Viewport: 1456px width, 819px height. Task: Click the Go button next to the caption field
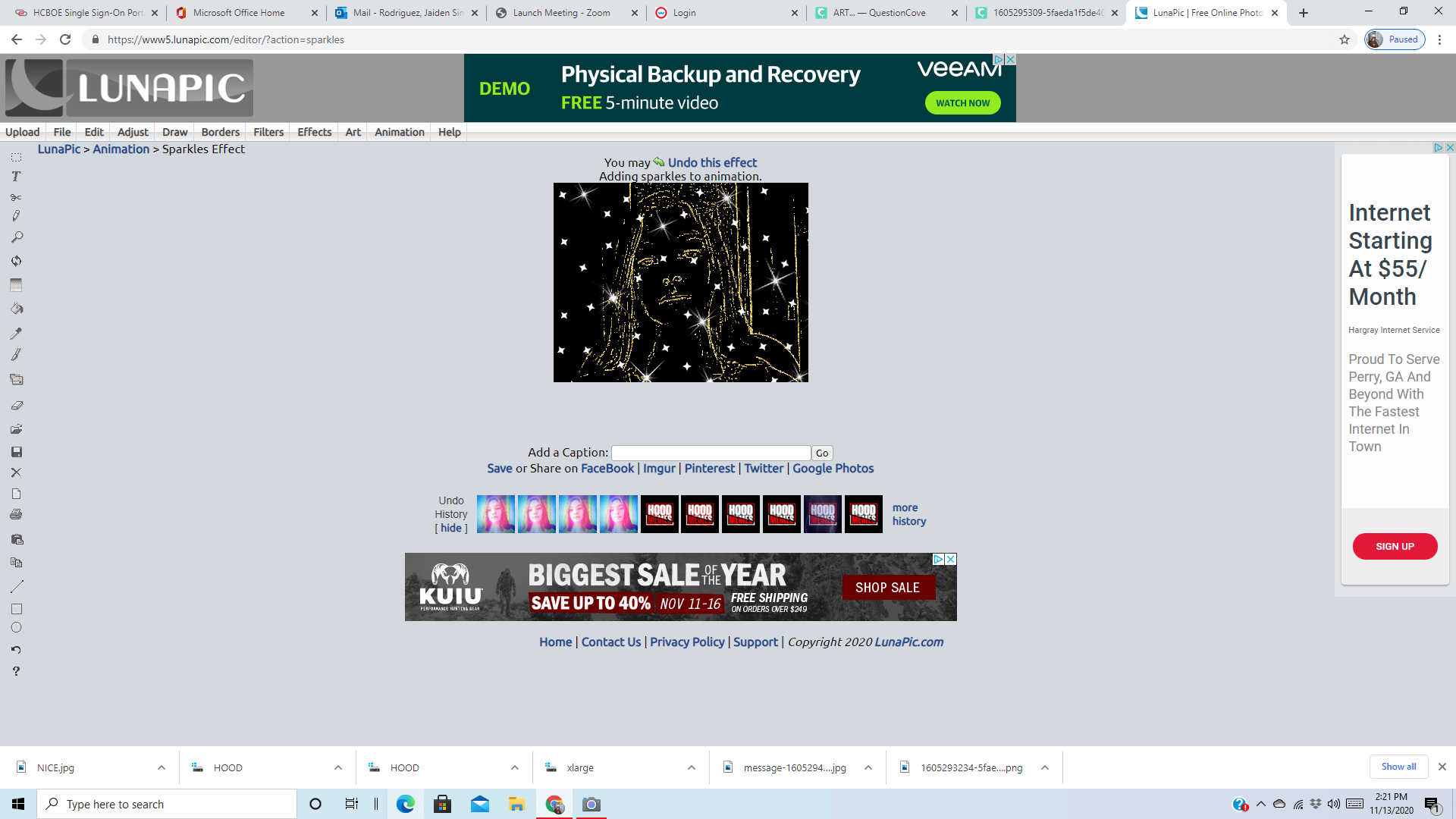point(822,453)
